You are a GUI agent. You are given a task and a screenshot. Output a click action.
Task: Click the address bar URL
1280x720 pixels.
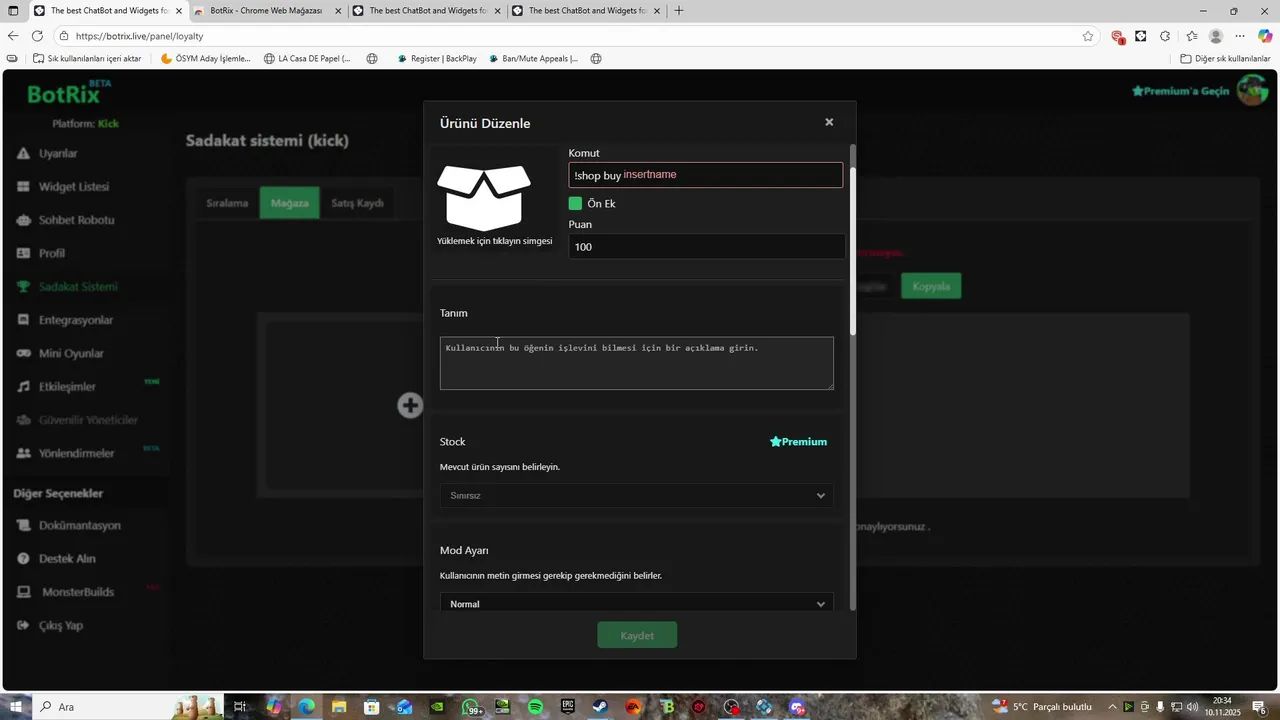(139, 36)
